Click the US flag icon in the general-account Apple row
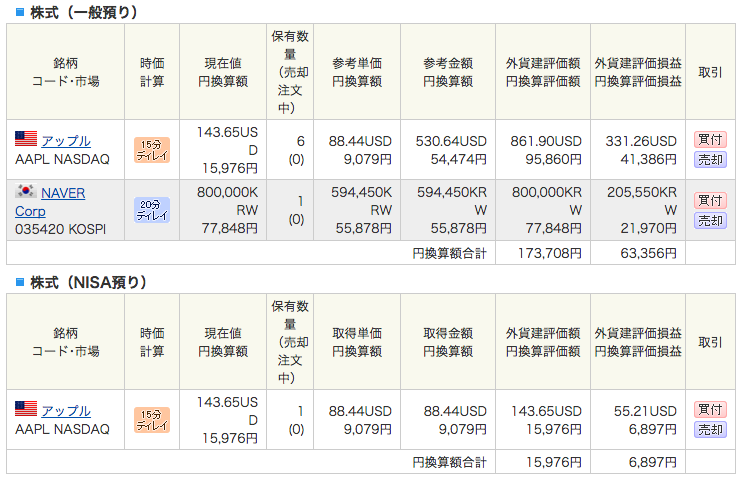Screen dimensions: 749x488 click(x=26, y=138)
